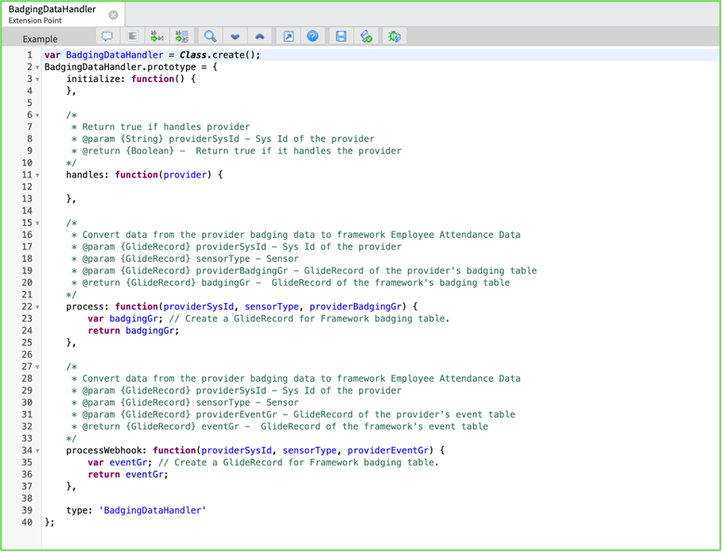Run the syntax check icon with checkmark
Screen dimensions: 722x552
pos(366,36)
